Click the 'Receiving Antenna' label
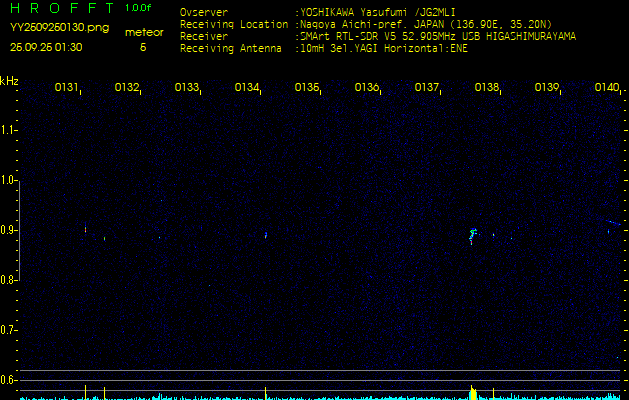The height and width of the screenshot is (400, 629). (231, 49)
